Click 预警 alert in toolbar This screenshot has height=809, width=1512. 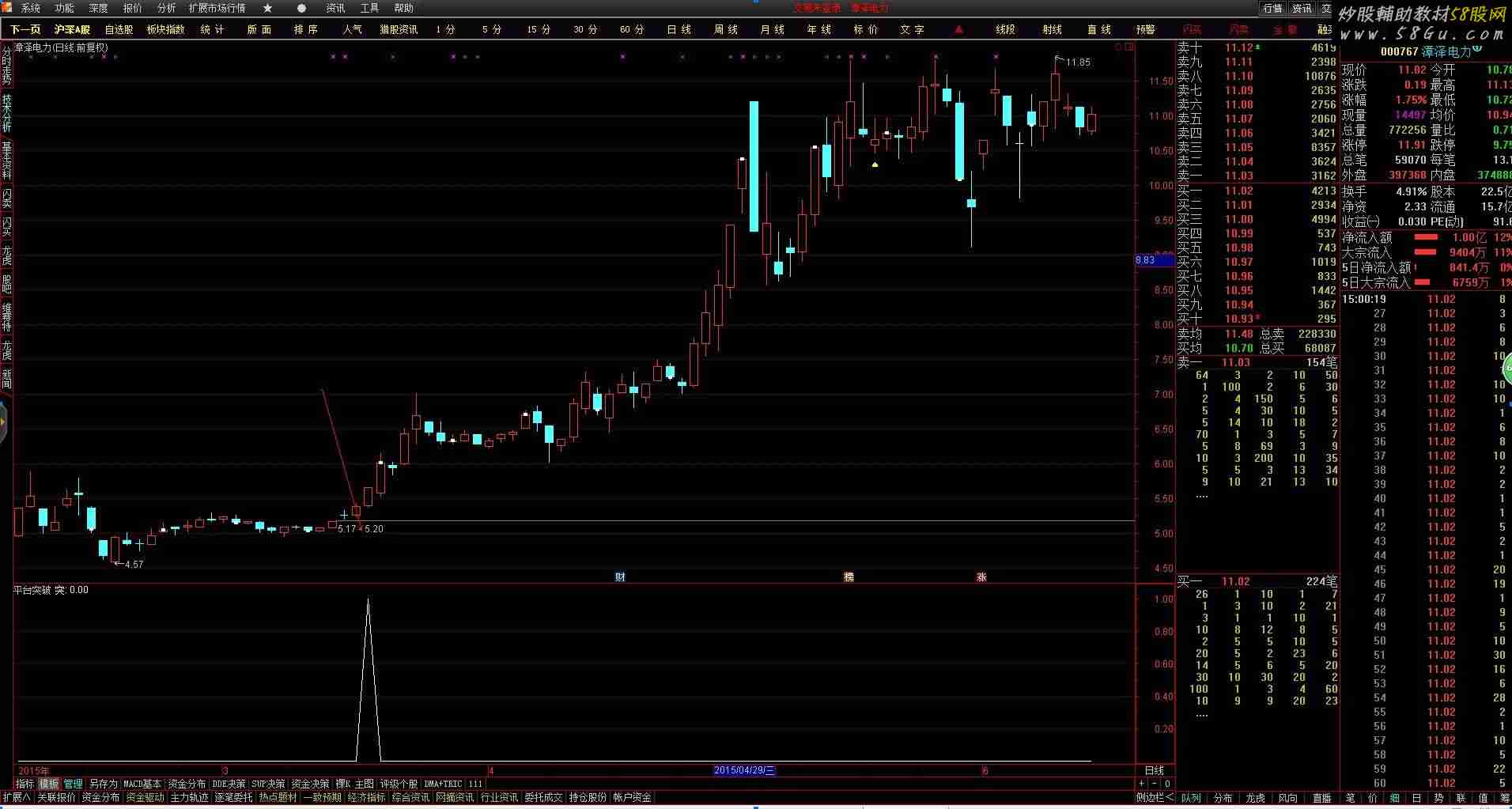(1145, 29)
